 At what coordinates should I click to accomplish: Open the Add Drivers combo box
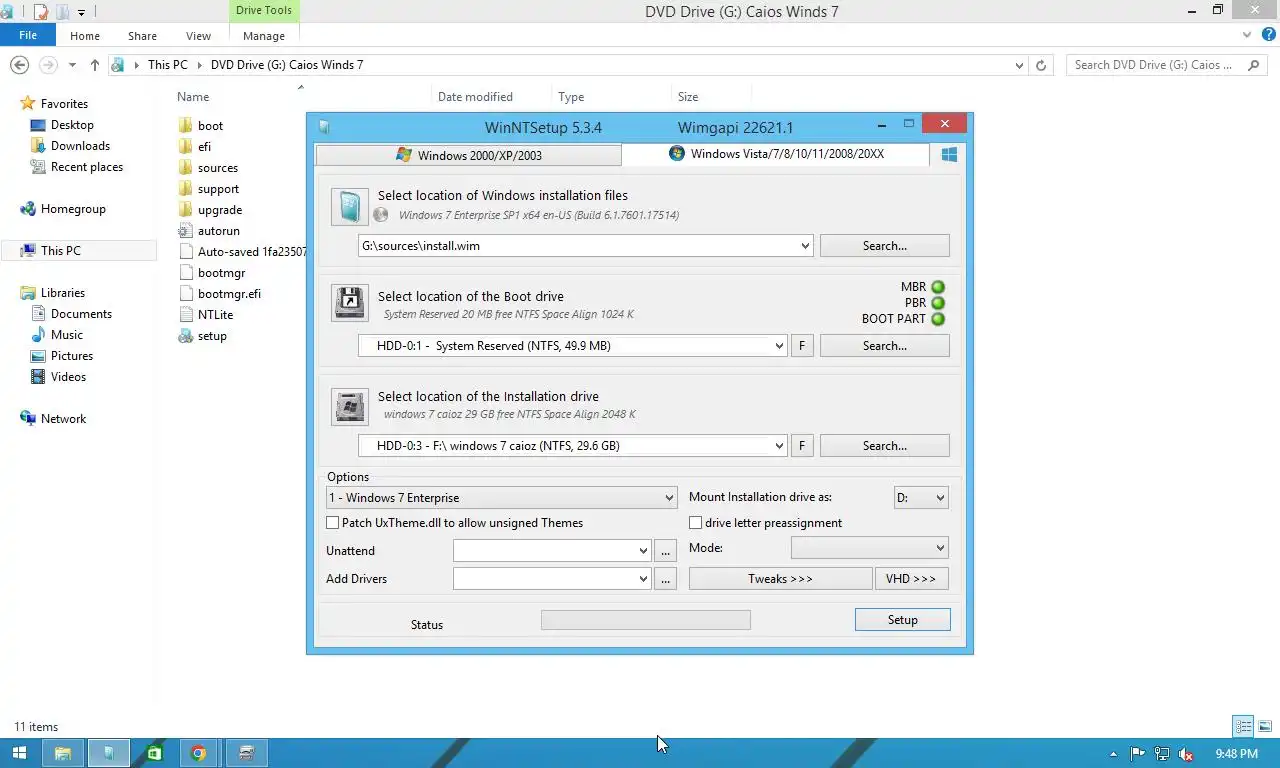552,579
